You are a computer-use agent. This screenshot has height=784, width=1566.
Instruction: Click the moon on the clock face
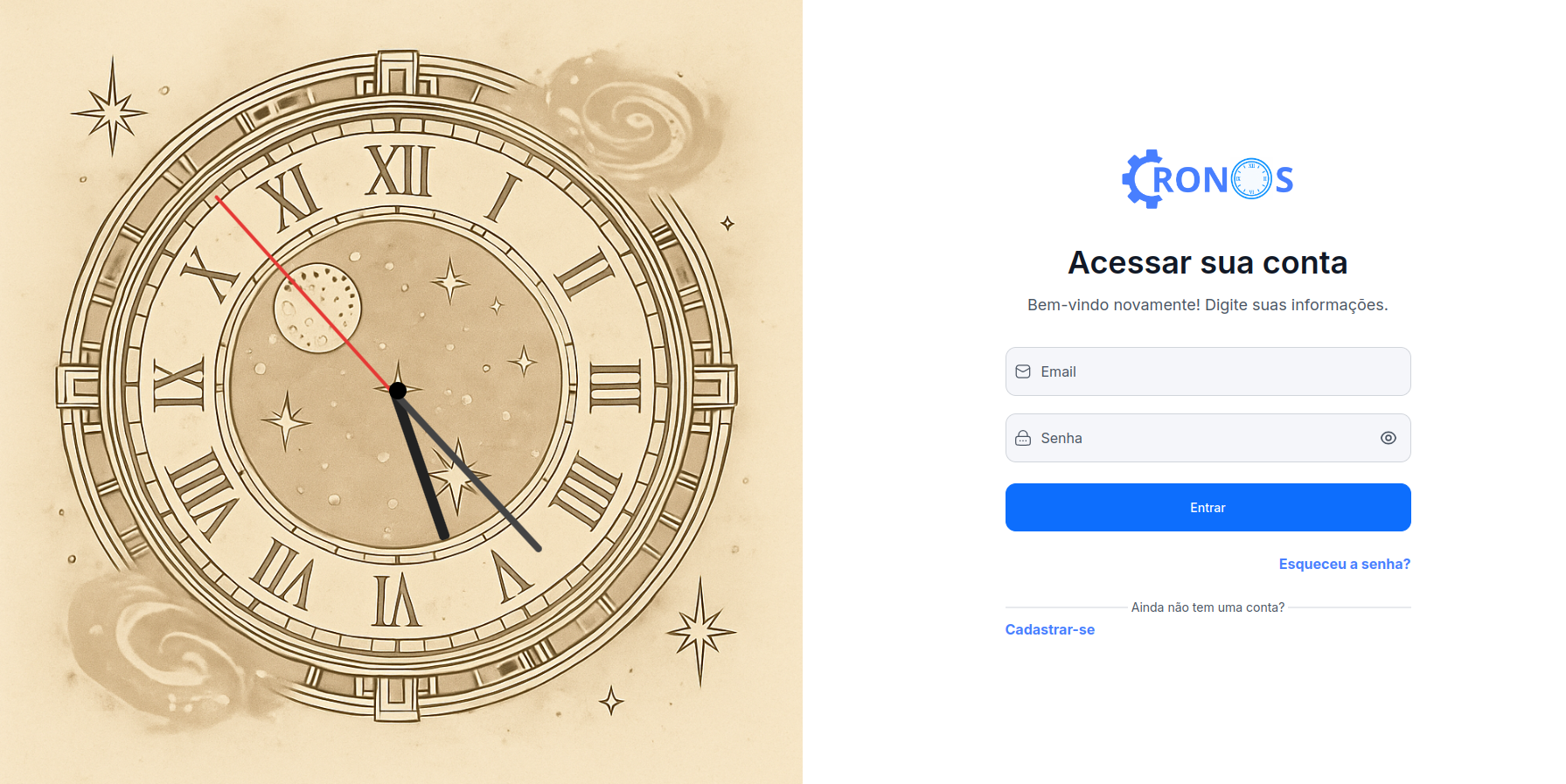(317, 308)
